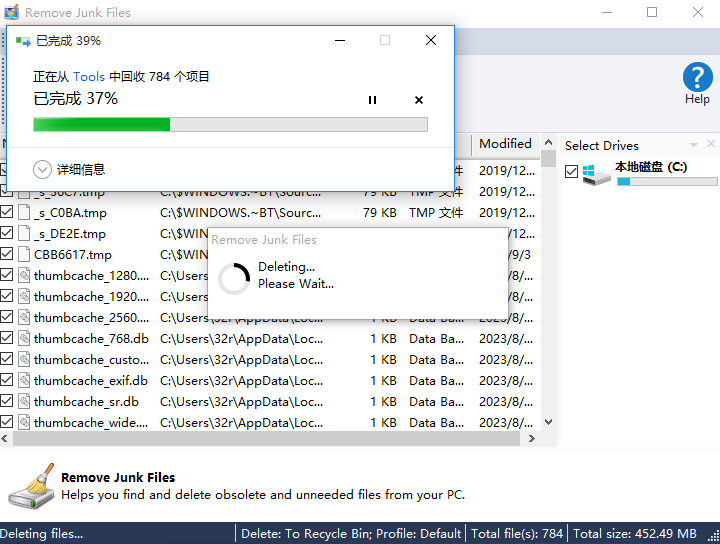Click the app icon in title bar

(11, 12)
